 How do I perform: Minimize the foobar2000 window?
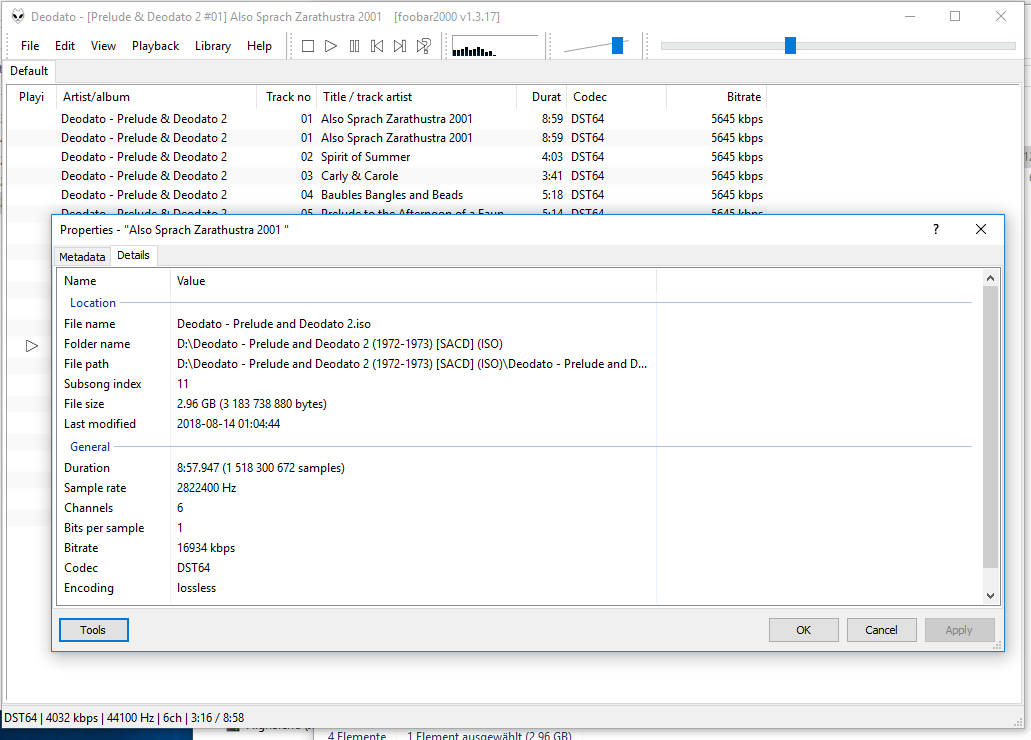[x=910, y=16]
